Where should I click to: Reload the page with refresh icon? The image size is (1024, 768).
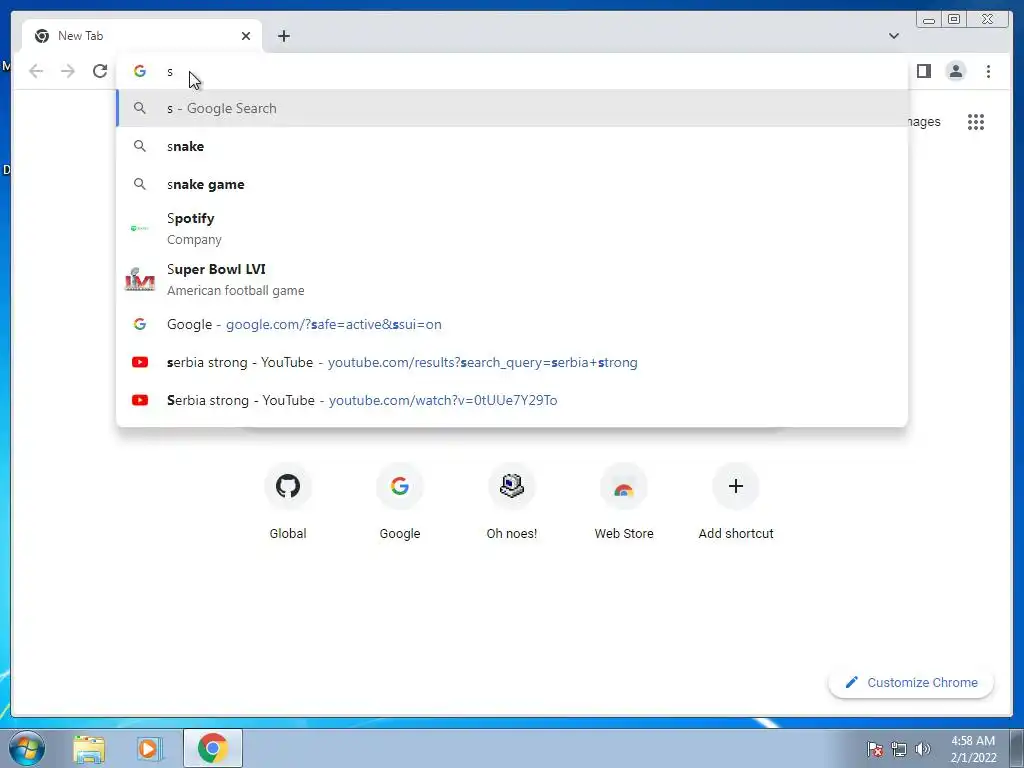click(x=100, y=71)
